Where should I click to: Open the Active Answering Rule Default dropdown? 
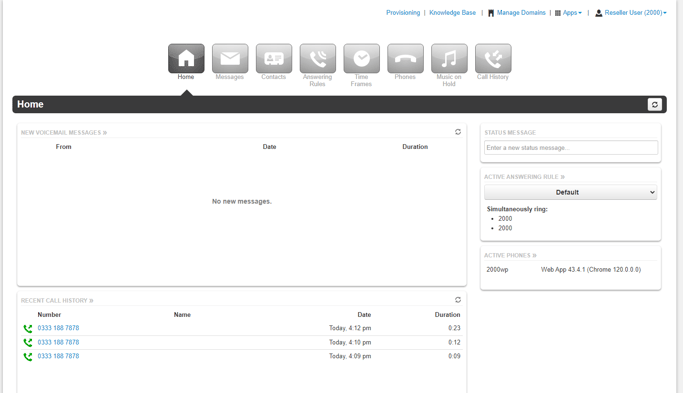(x=571, y=192)
